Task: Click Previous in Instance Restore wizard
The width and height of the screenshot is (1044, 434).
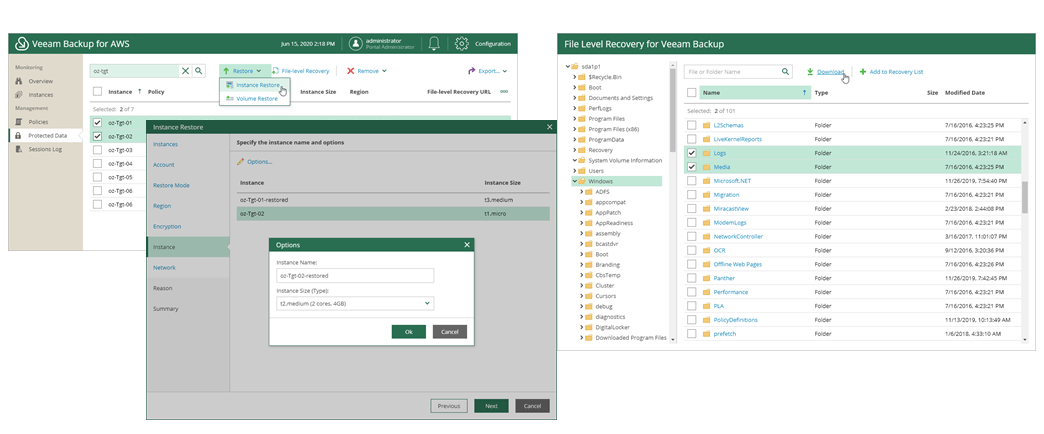Action: point(449,406)
